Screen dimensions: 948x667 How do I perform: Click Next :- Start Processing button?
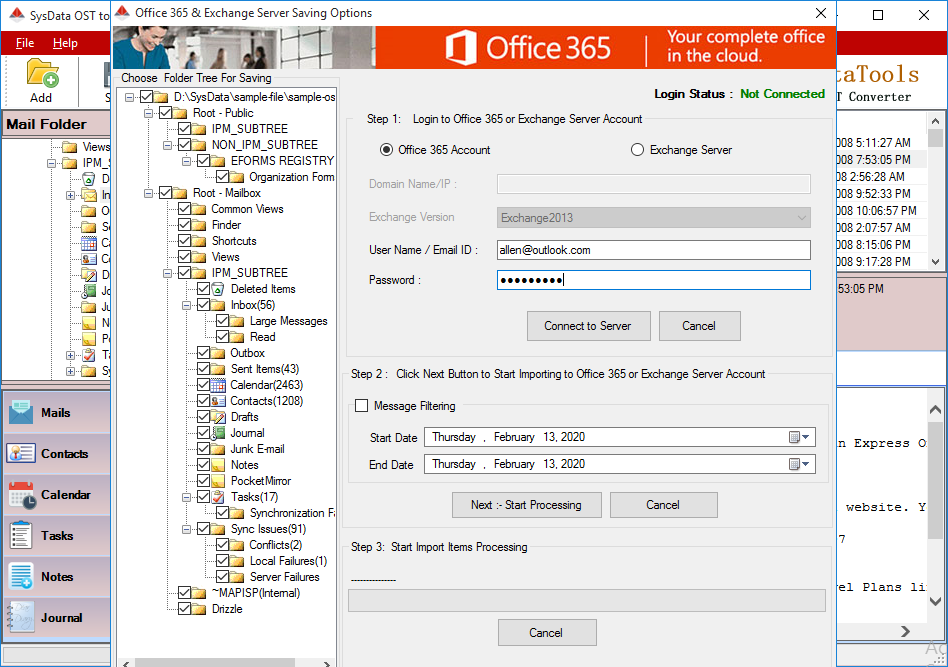[x=527, y=505]
